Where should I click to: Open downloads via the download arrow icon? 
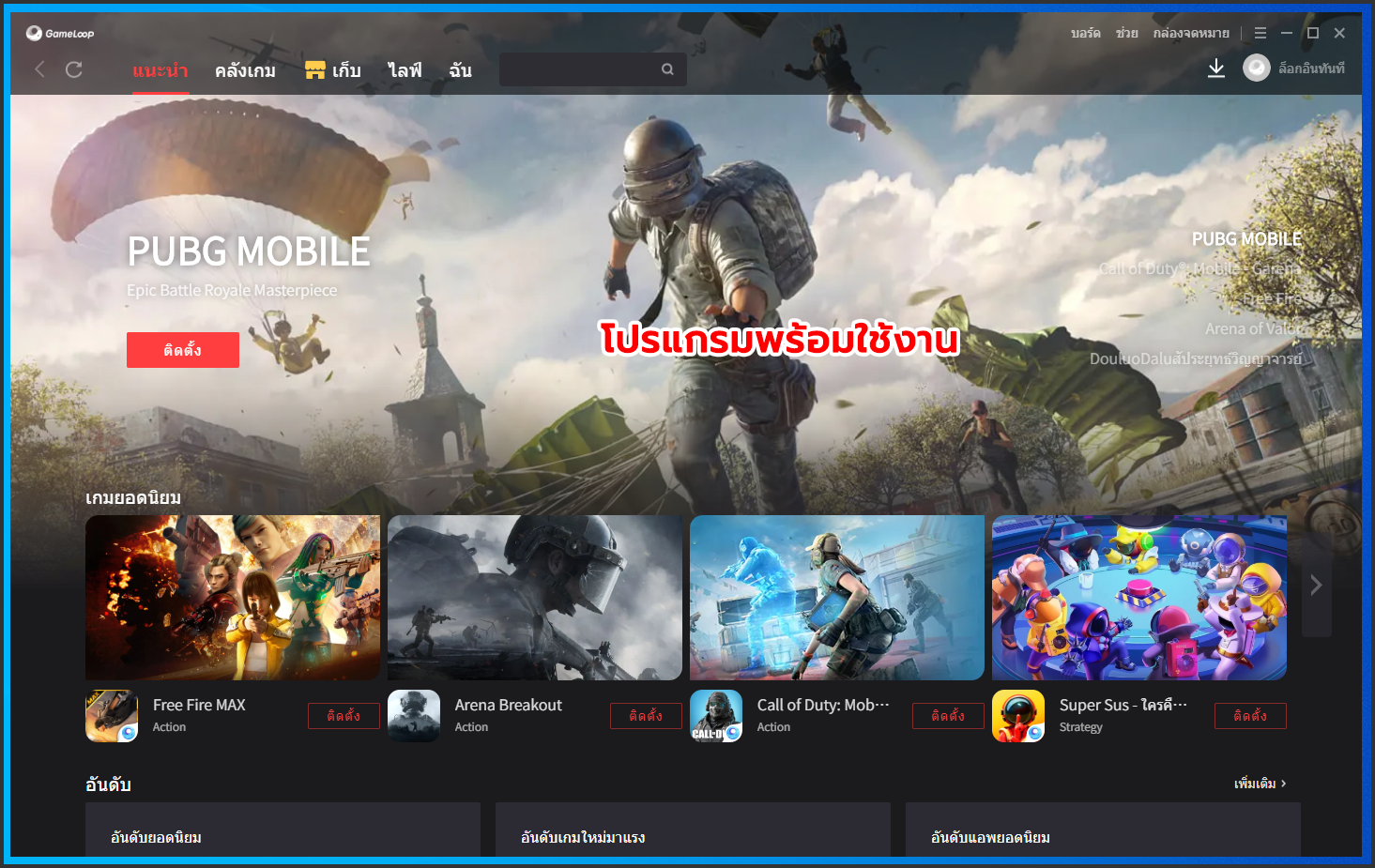(1216, 68)
